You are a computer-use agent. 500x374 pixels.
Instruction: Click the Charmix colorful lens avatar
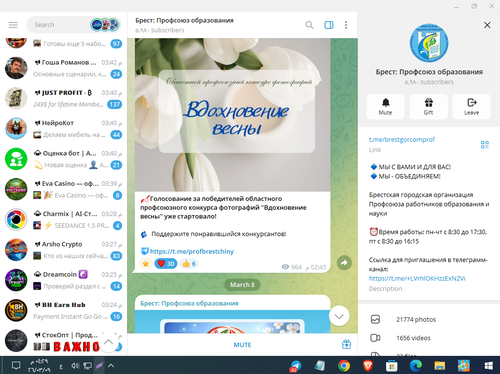16,220
